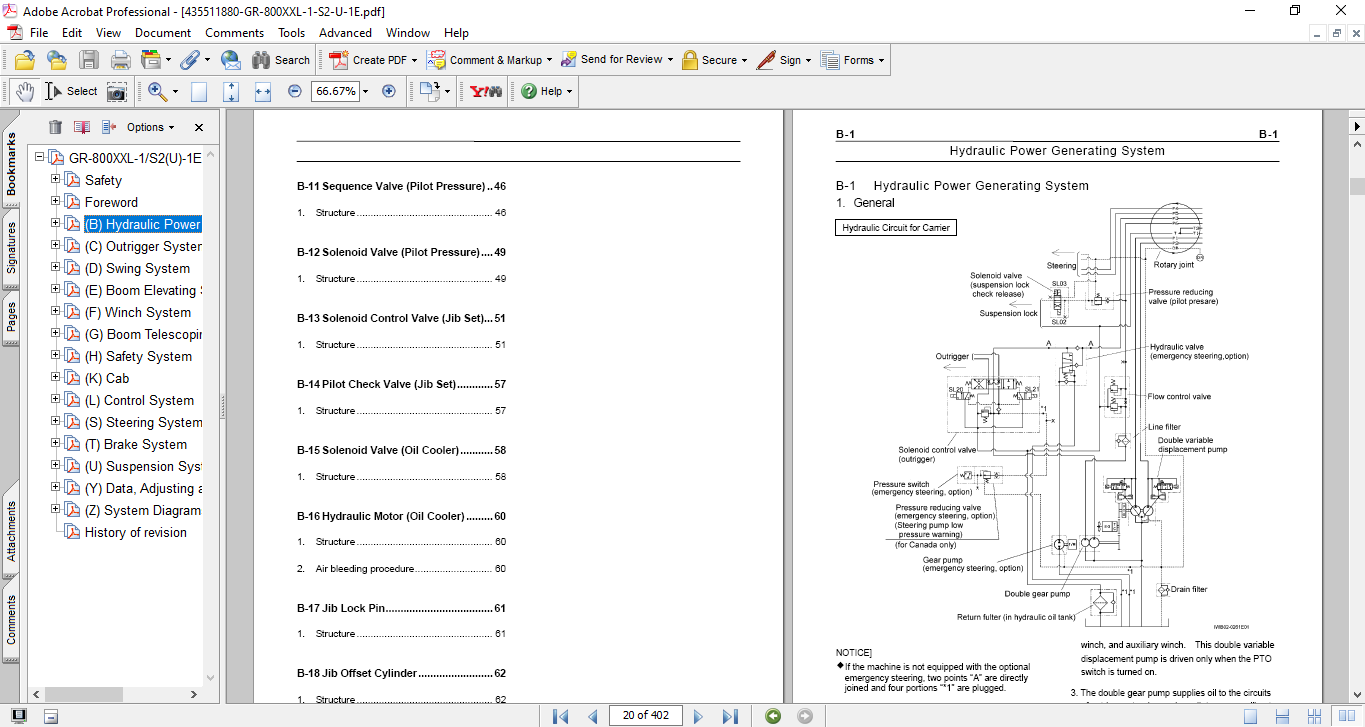
Task: Click the Save disk icon
Action: [x=89, y=60]
